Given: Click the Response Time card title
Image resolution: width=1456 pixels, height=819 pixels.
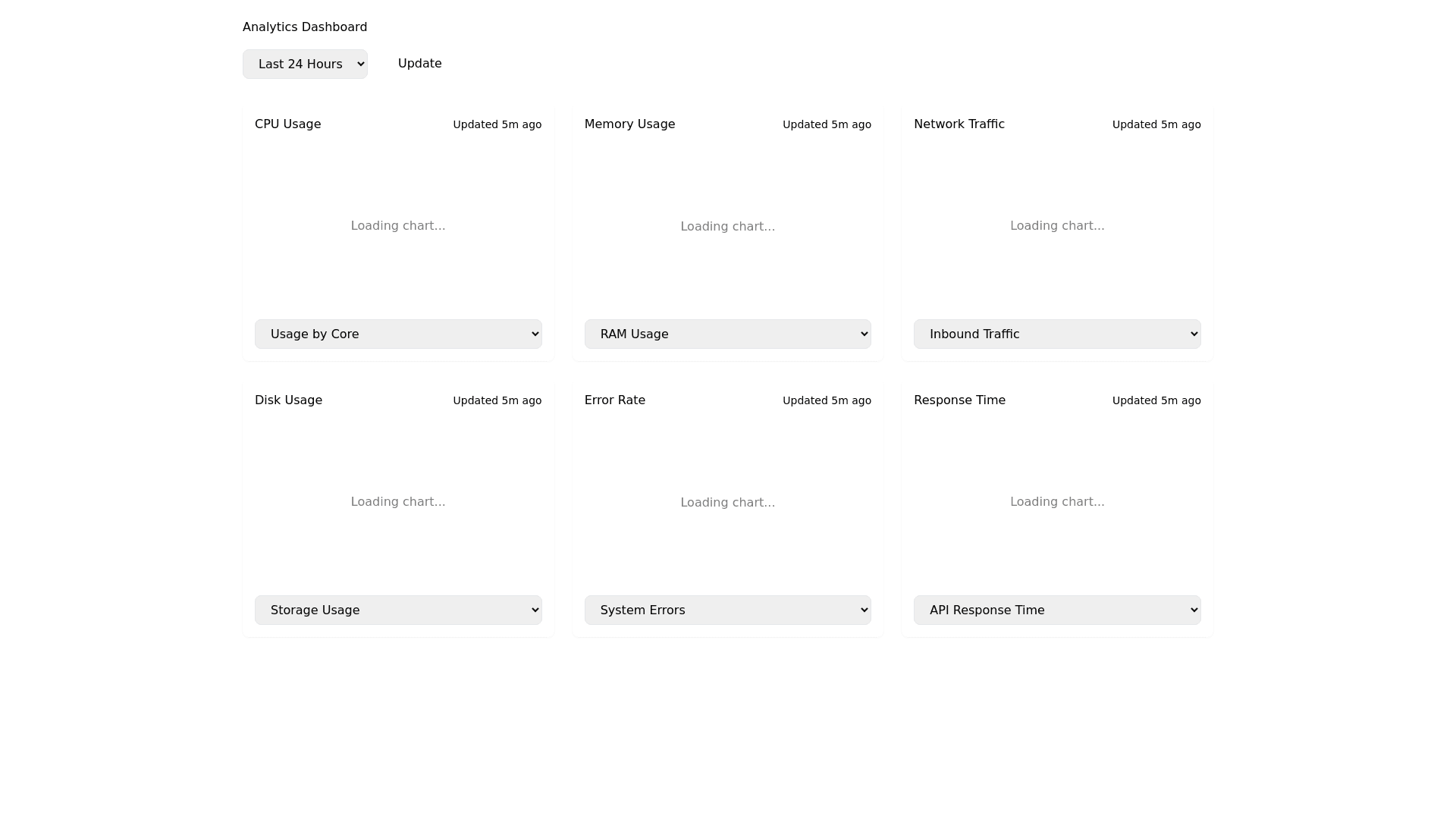Looking at the screenshot, I should 959,400.
